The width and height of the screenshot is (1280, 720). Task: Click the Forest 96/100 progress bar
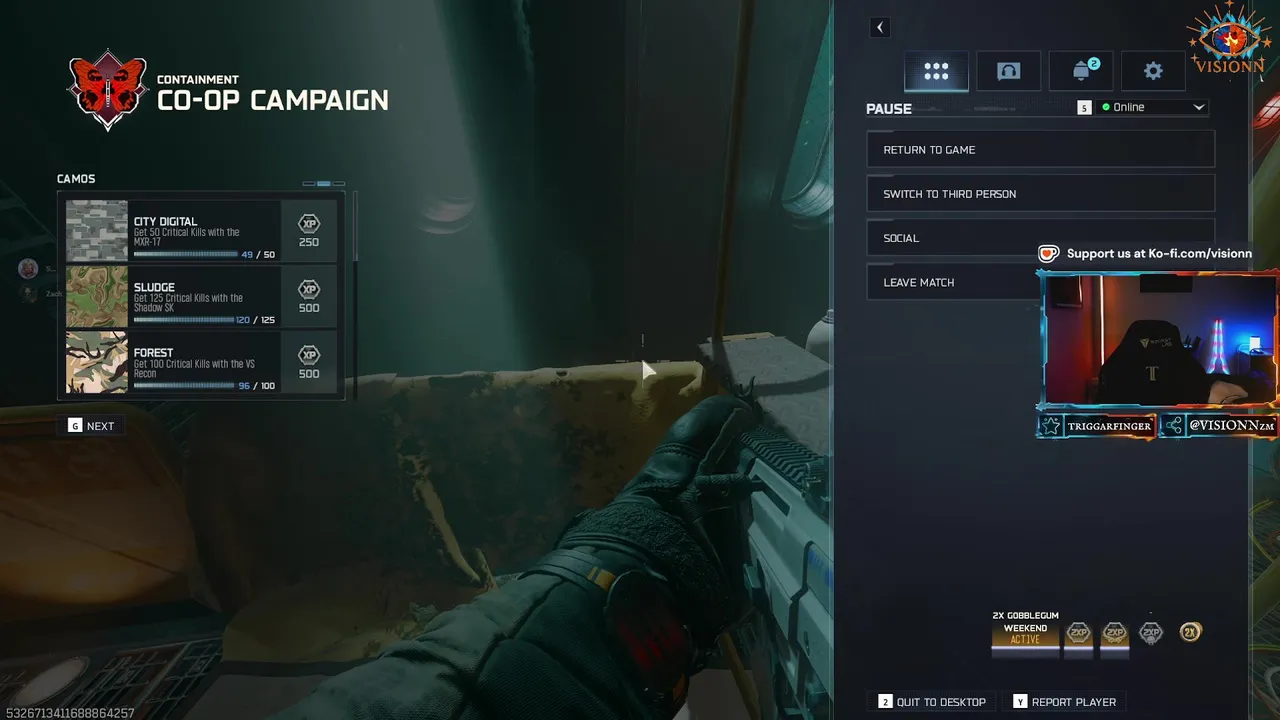183,385
